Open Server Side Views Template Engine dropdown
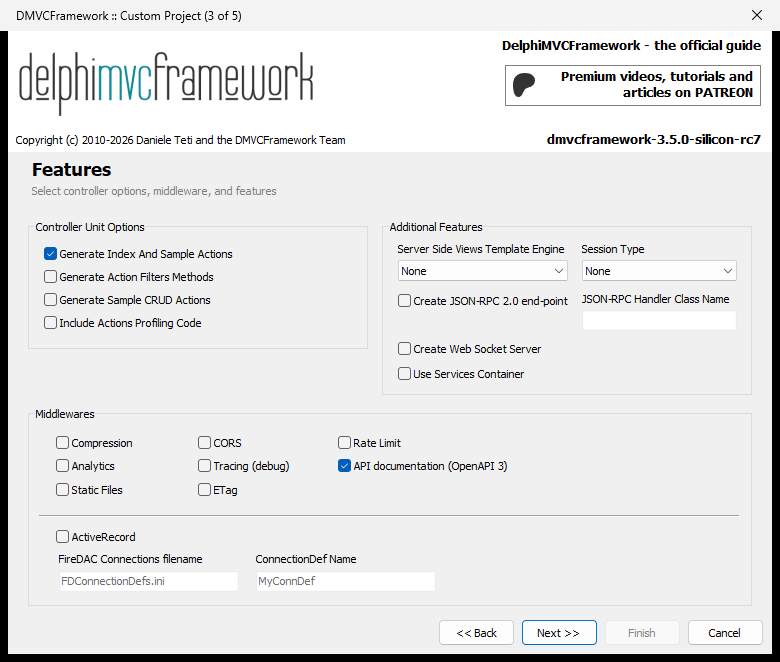This screenshot has height=662, width=780. (483, 271)
